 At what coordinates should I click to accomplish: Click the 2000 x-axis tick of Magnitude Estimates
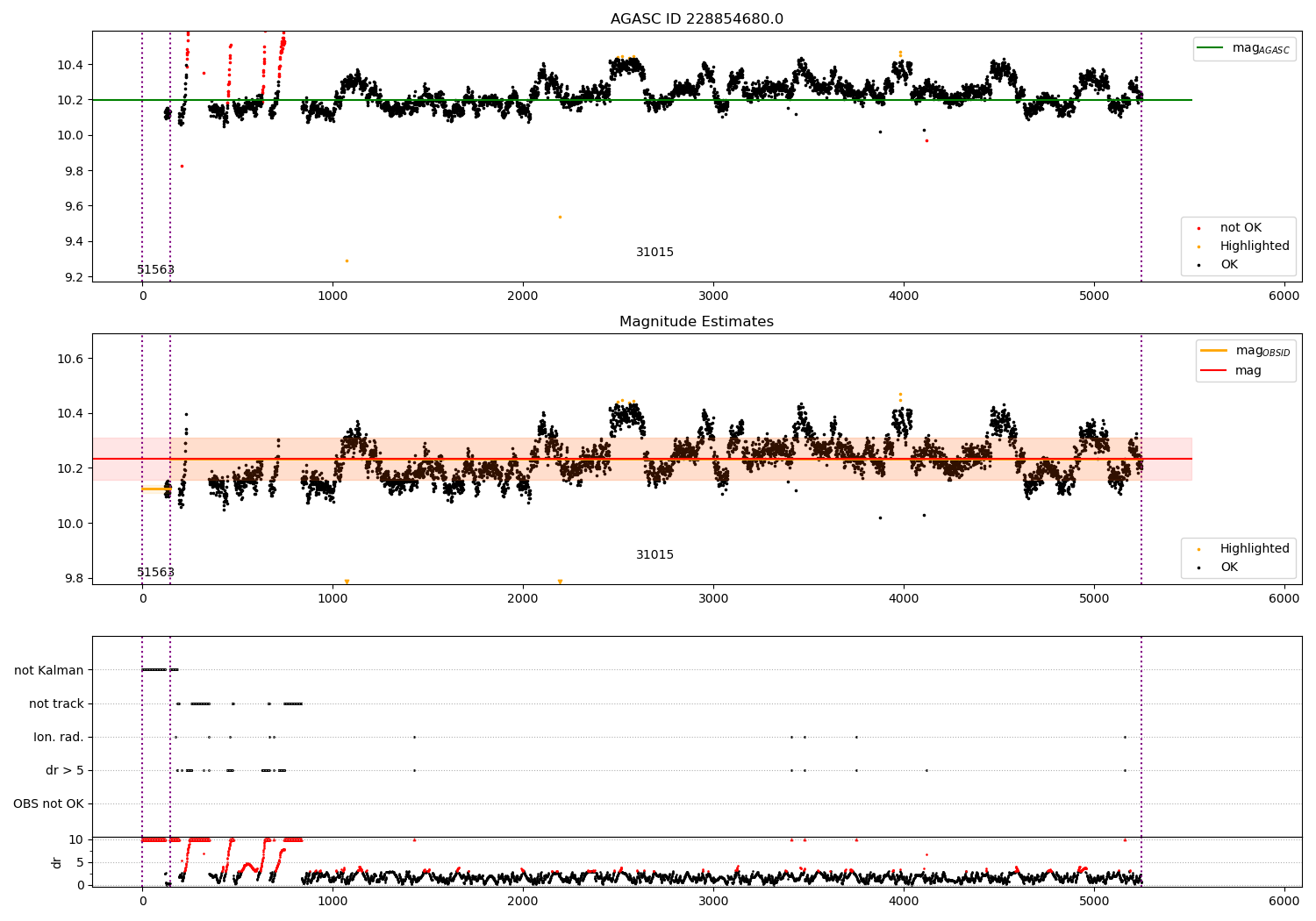[x=523, y=599]
